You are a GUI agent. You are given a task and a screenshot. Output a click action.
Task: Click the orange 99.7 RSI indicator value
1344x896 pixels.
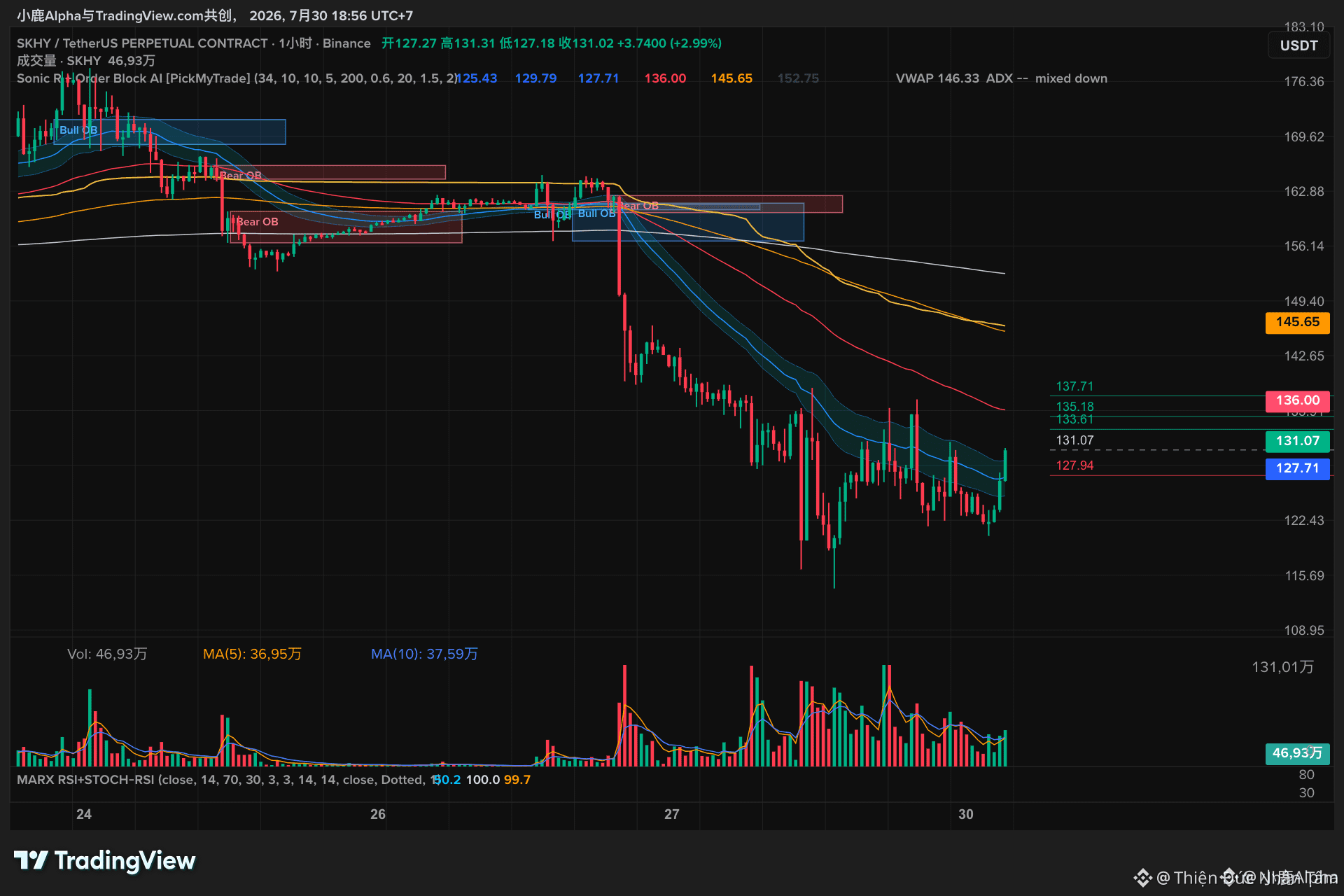(x=517, y=780)
